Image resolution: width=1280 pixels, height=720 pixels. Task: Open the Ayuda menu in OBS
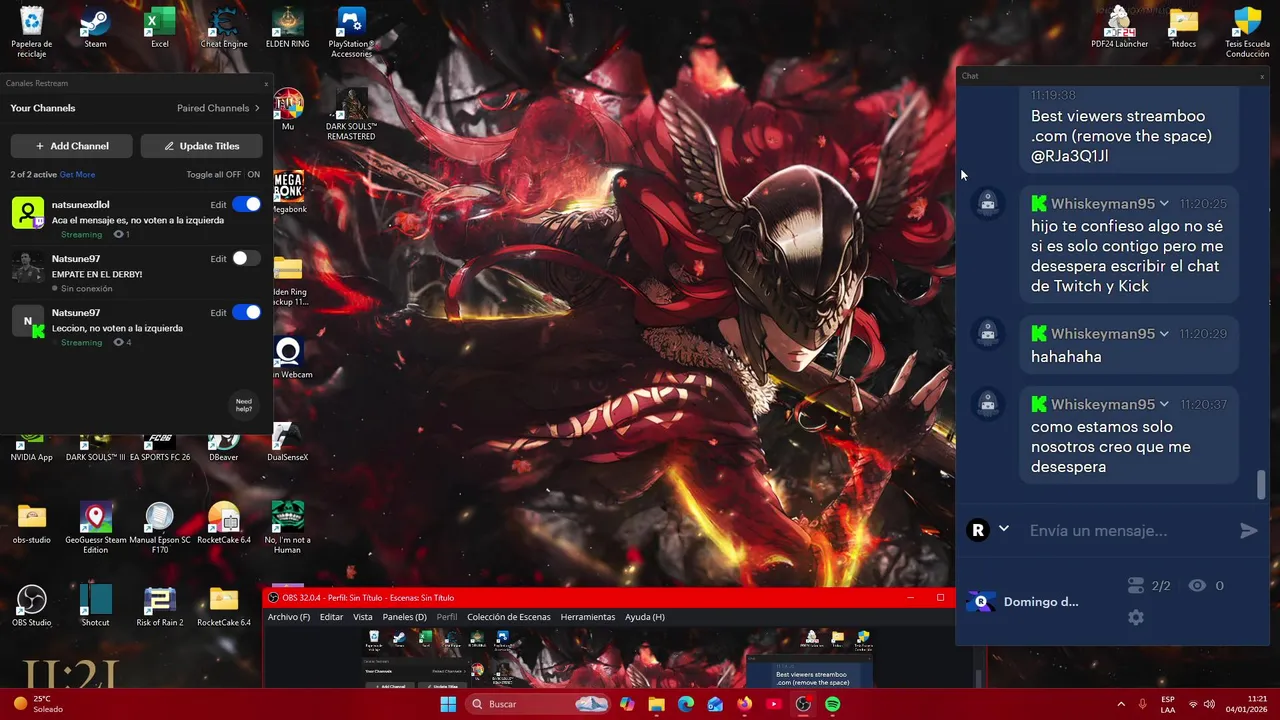(x=645, y=617)
